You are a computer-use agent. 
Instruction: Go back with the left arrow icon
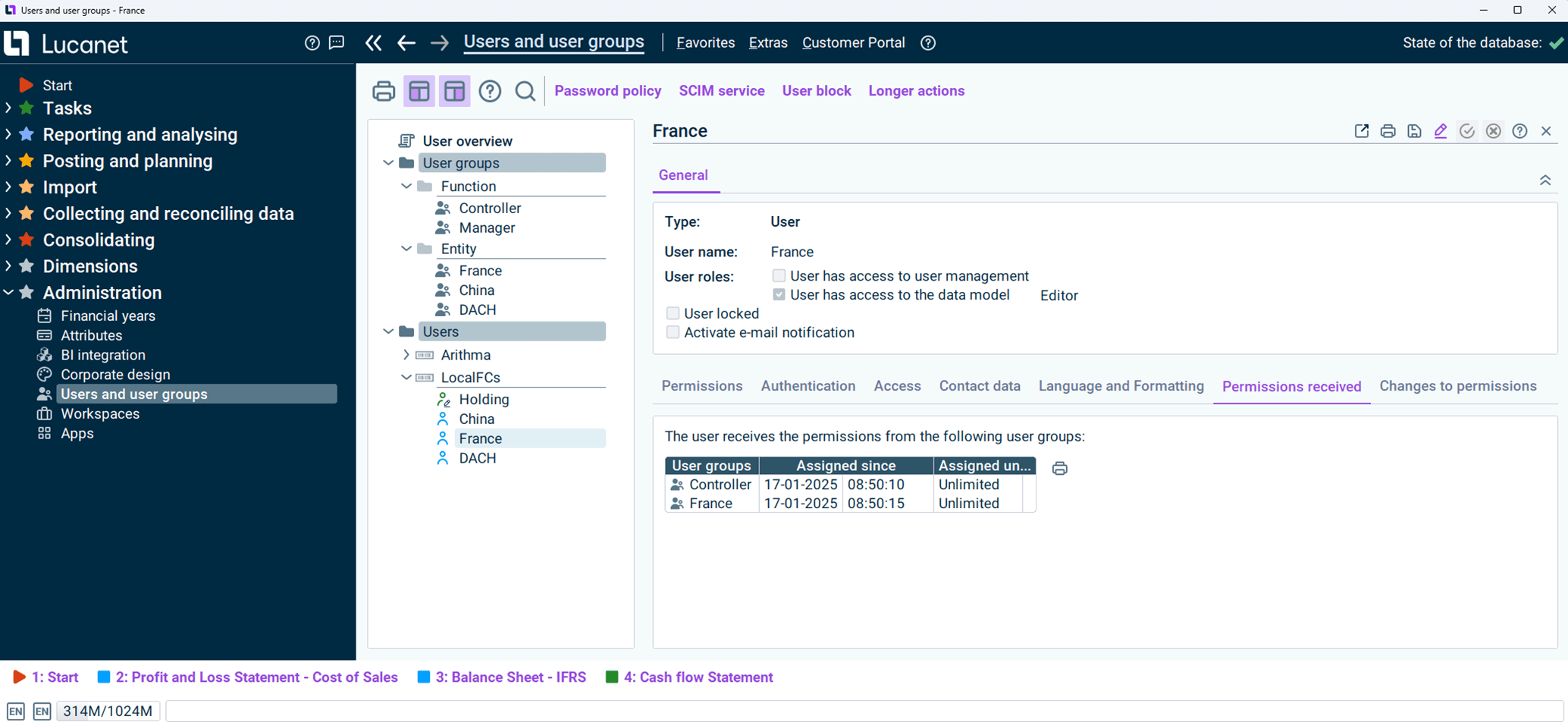click(x=406, y=43)
